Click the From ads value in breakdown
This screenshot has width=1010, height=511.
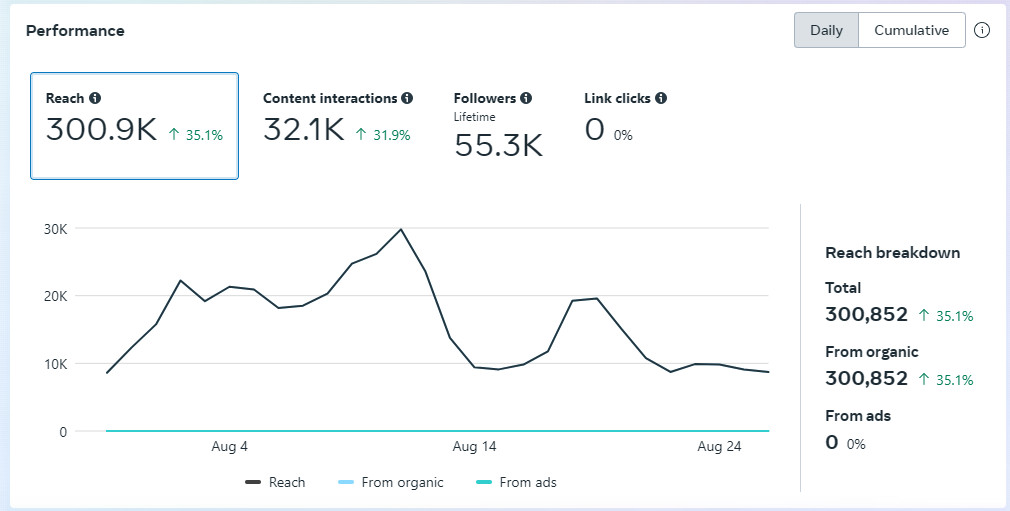[x=832, y=442]
